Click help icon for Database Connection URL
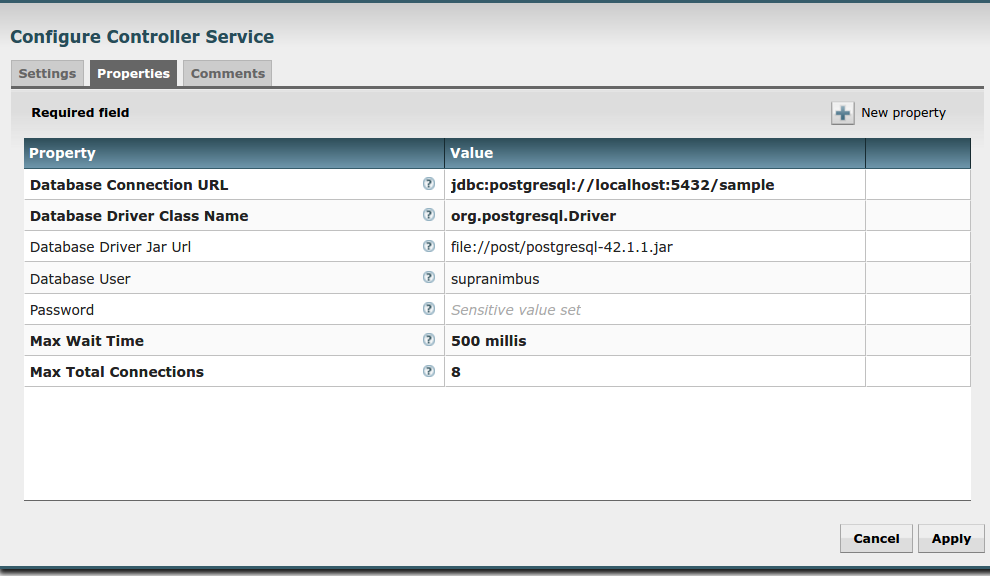The height and width of the screenshot is (576, 990). (429, 184)
